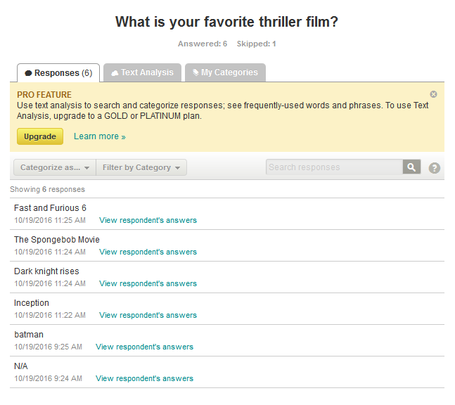Image resolution: width=455 pixels, height=405 pixels.
Task: View respondent's answers for Dark knight rises
Action: (148, 283)
